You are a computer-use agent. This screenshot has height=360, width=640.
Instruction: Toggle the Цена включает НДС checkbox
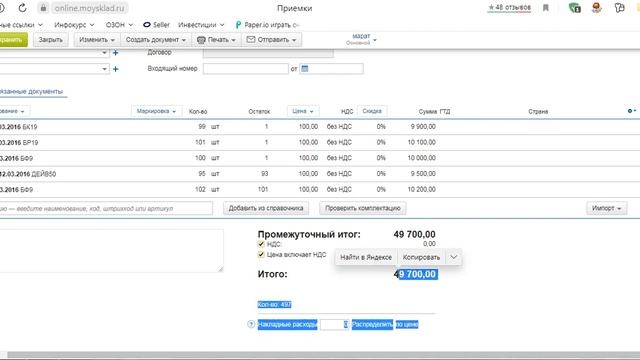coord(261,254)
